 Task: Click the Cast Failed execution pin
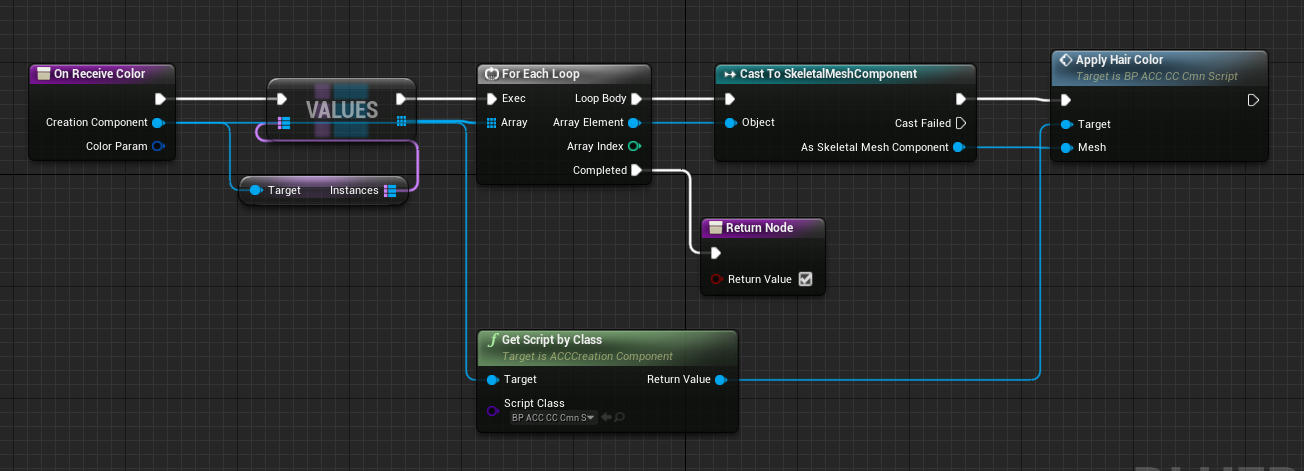960,123
